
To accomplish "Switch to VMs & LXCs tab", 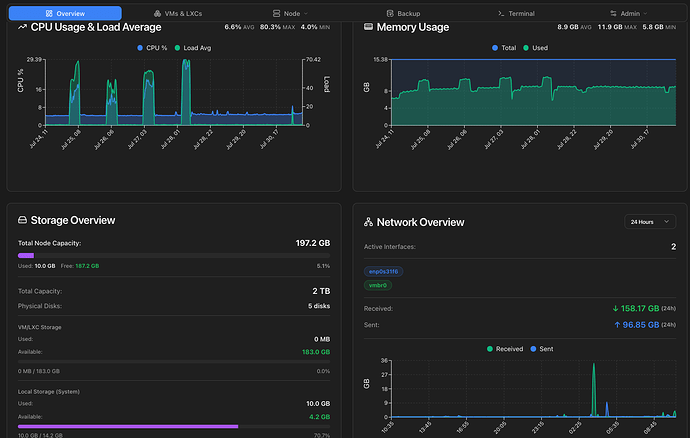I will (178, 14).
